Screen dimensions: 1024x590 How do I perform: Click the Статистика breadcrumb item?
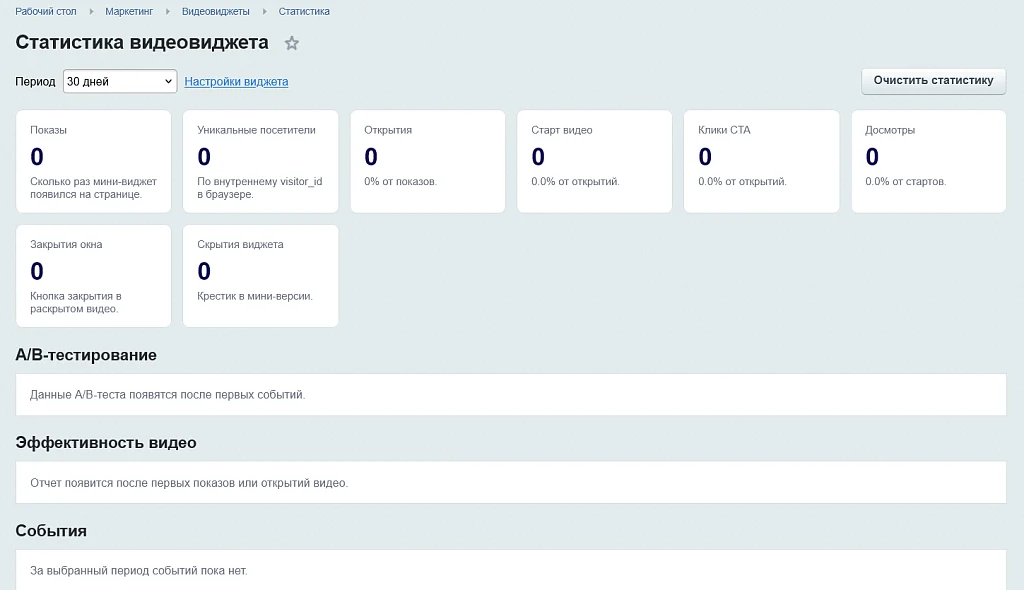[304, 11]
